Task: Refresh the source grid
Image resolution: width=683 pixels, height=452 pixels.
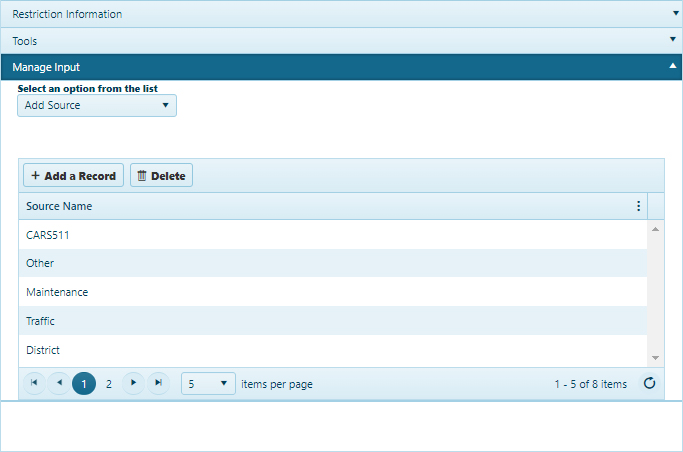Action: point(649,383)
